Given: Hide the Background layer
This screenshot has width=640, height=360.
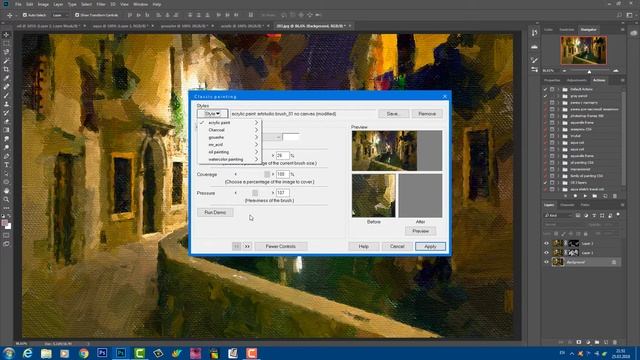Looking at the screenshot, I should click(x=546, y=262).
